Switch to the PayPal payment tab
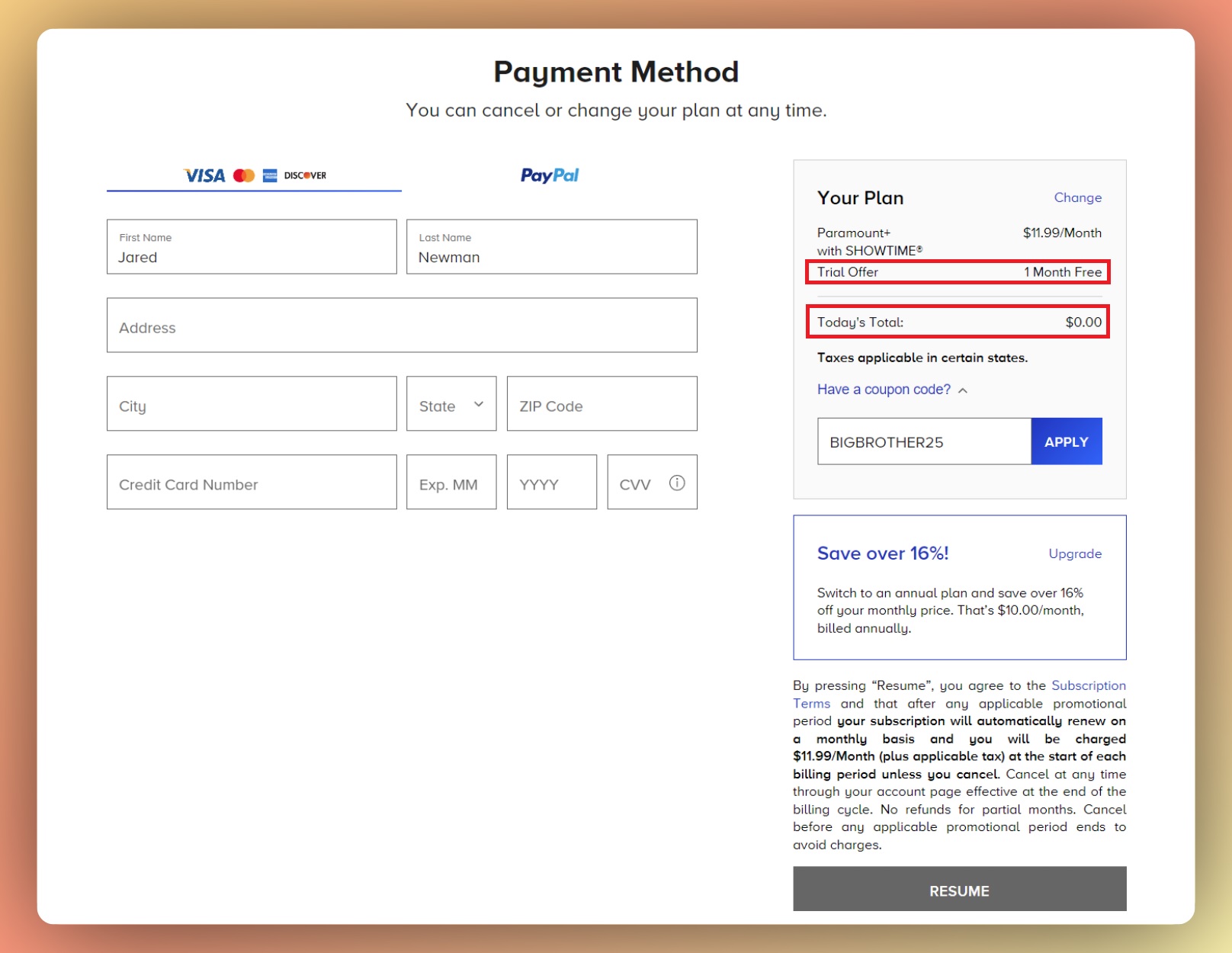 pos(550,175)
